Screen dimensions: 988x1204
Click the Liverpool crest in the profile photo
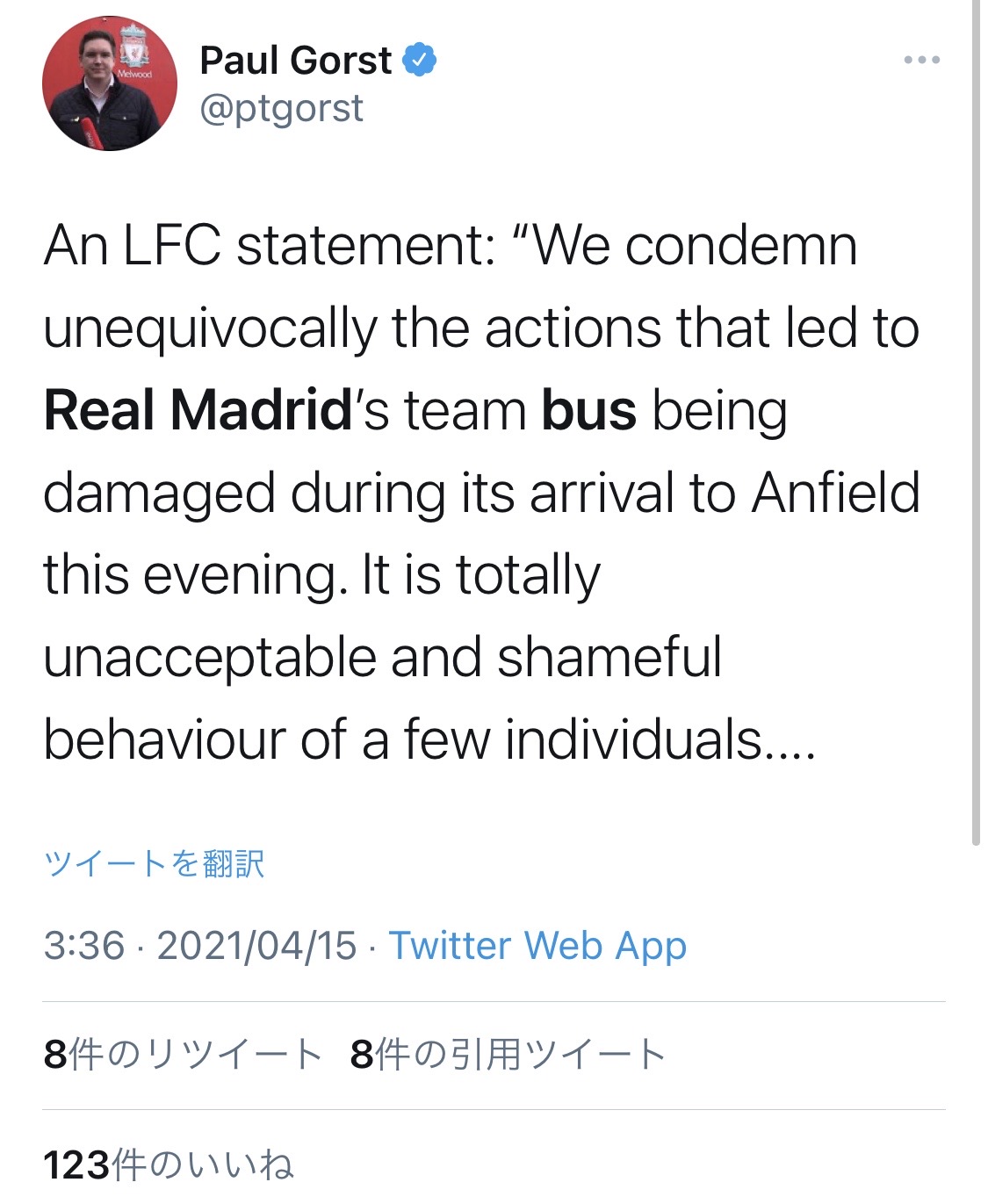[133, 48]
